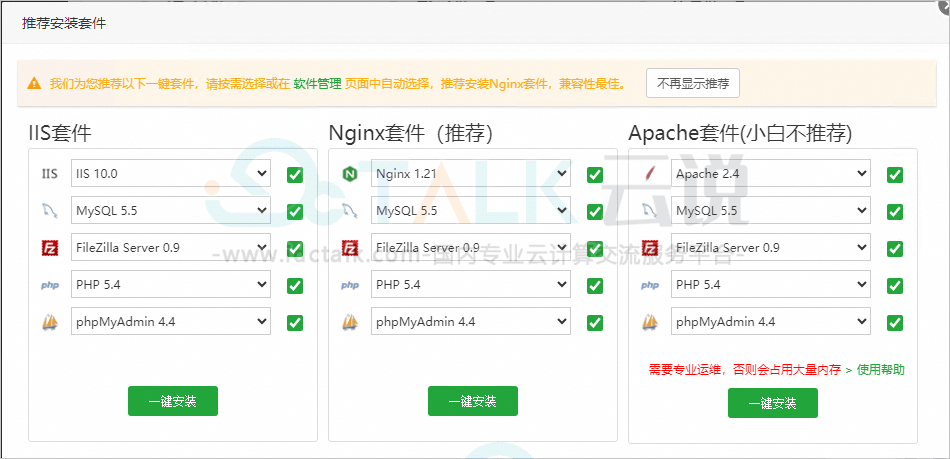Click the MySQL dolphin icon in IIS suite
Viewport: 950px width, 459px height.
pos(50,211)
